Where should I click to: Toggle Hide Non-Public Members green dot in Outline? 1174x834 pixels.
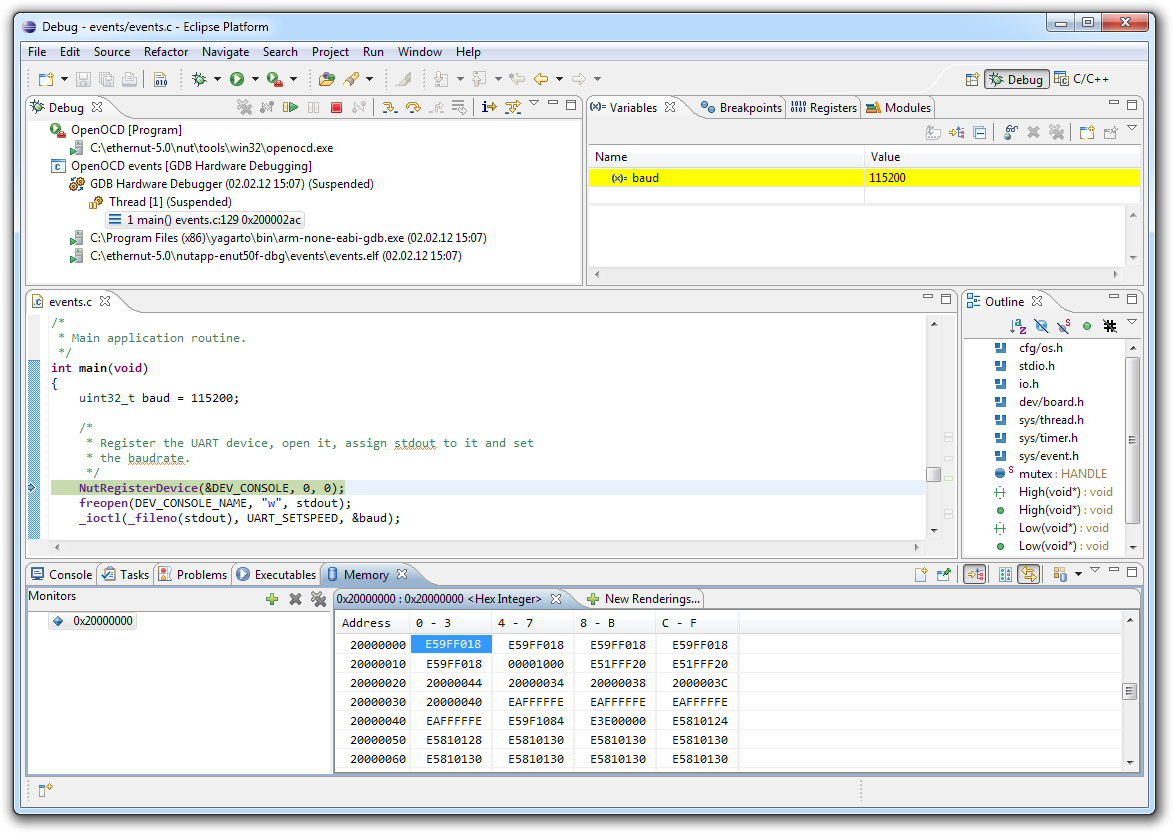click(x=1086, y=326)
